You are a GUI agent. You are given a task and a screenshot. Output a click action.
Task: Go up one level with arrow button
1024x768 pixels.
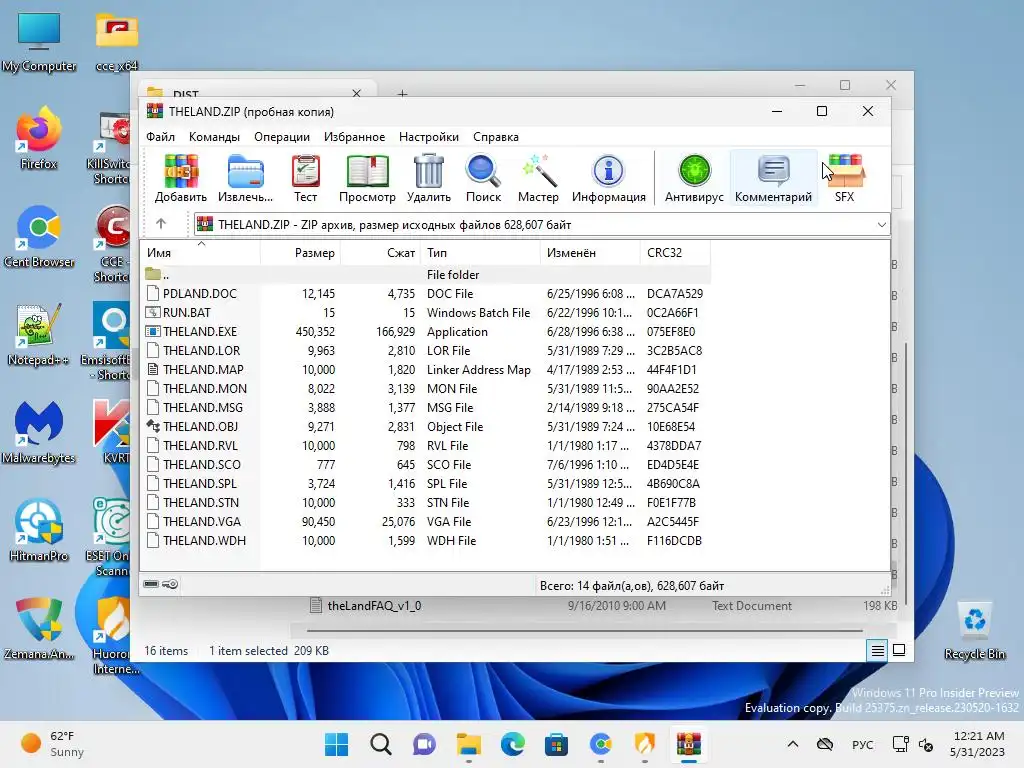[x=161, y=224]
